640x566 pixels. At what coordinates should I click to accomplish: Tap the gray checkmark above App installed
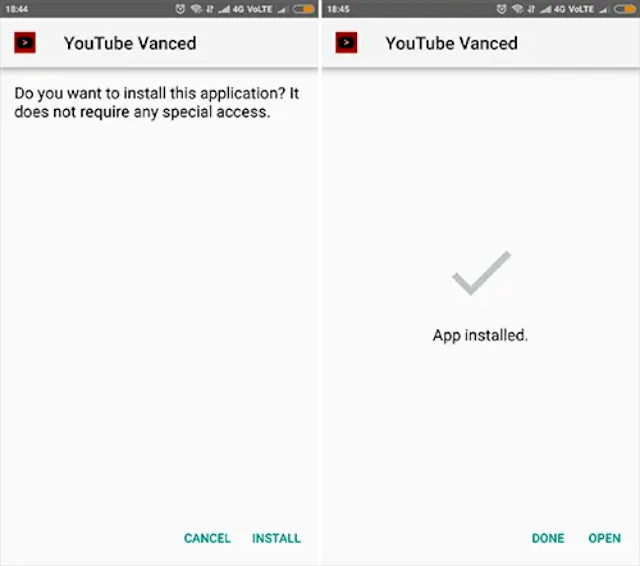click(x=481, y=273)
